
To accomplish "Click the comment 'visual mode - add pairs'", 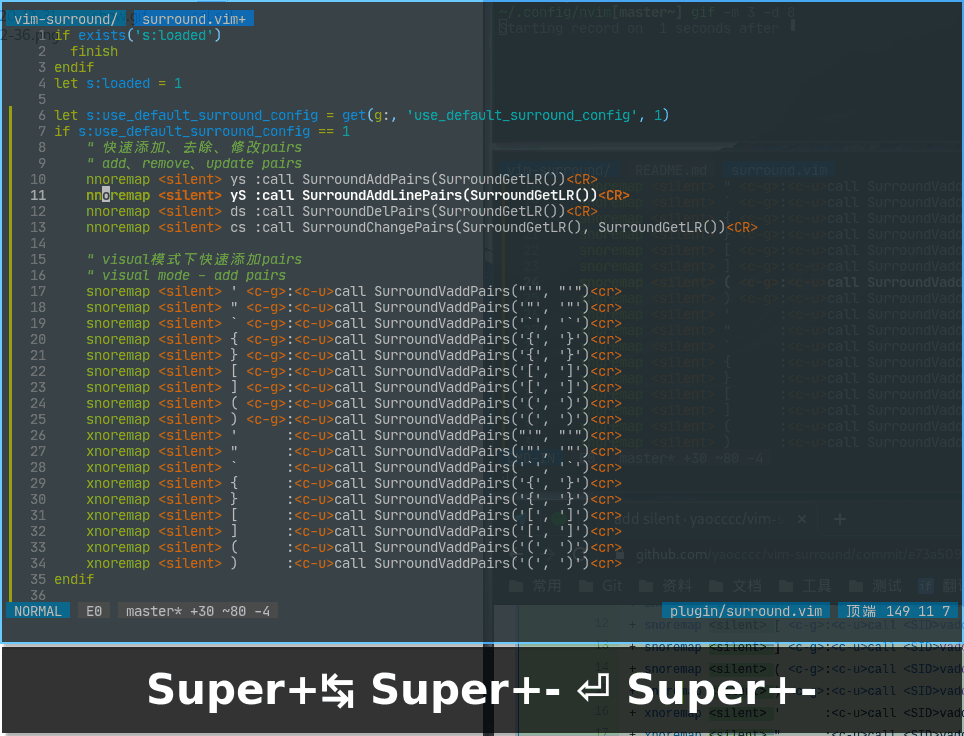I will click(x=186, y=275).
